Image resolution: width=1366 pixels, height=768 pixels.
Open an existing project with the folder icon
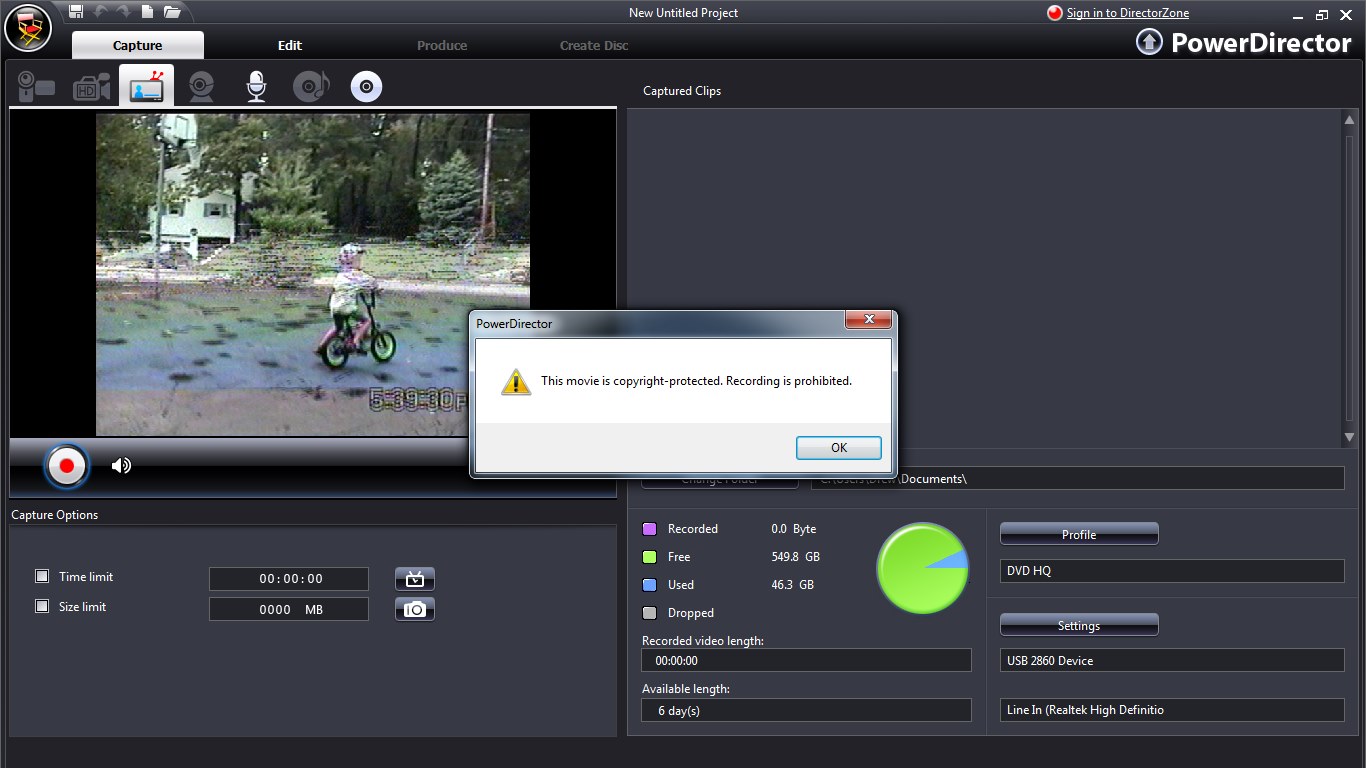point(172,12)
